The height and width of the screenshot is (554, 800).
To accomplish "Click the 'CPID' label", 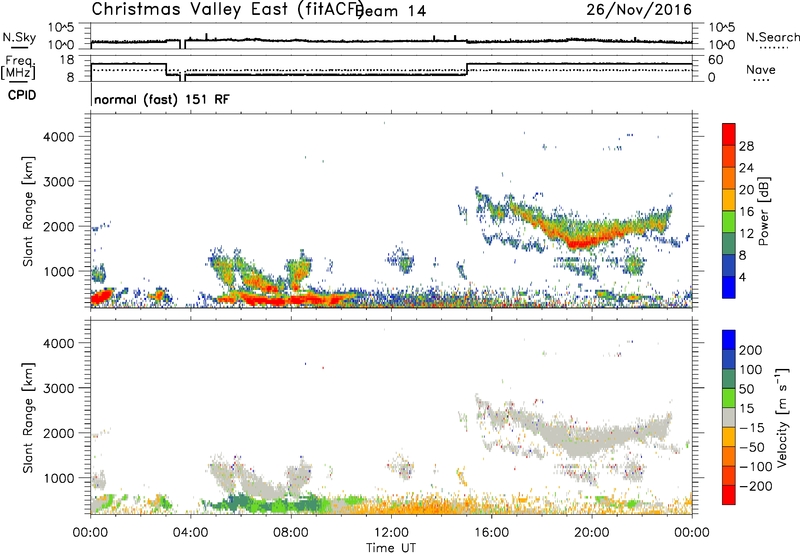I will [22, 95].
